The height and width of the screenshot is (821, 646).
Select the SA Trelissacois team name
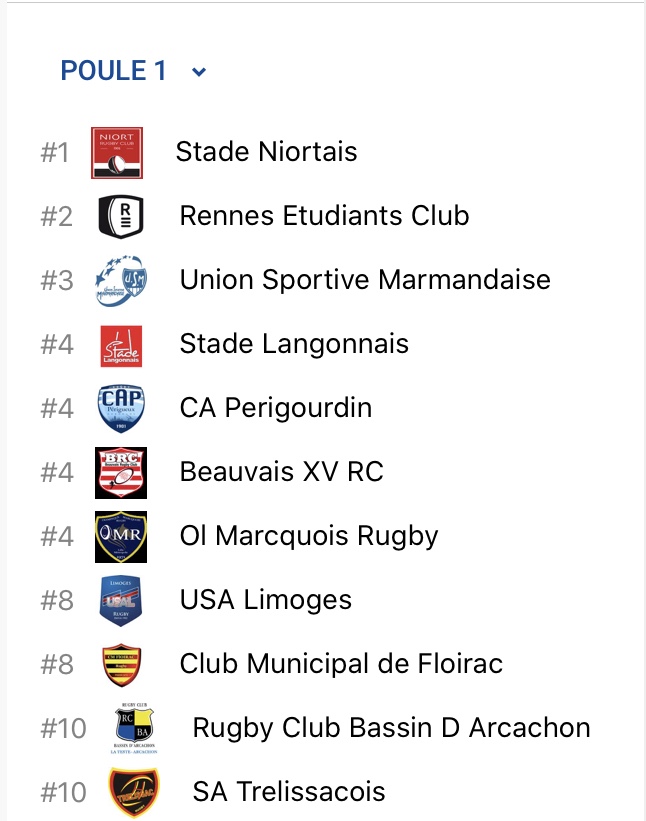[288, 792]
